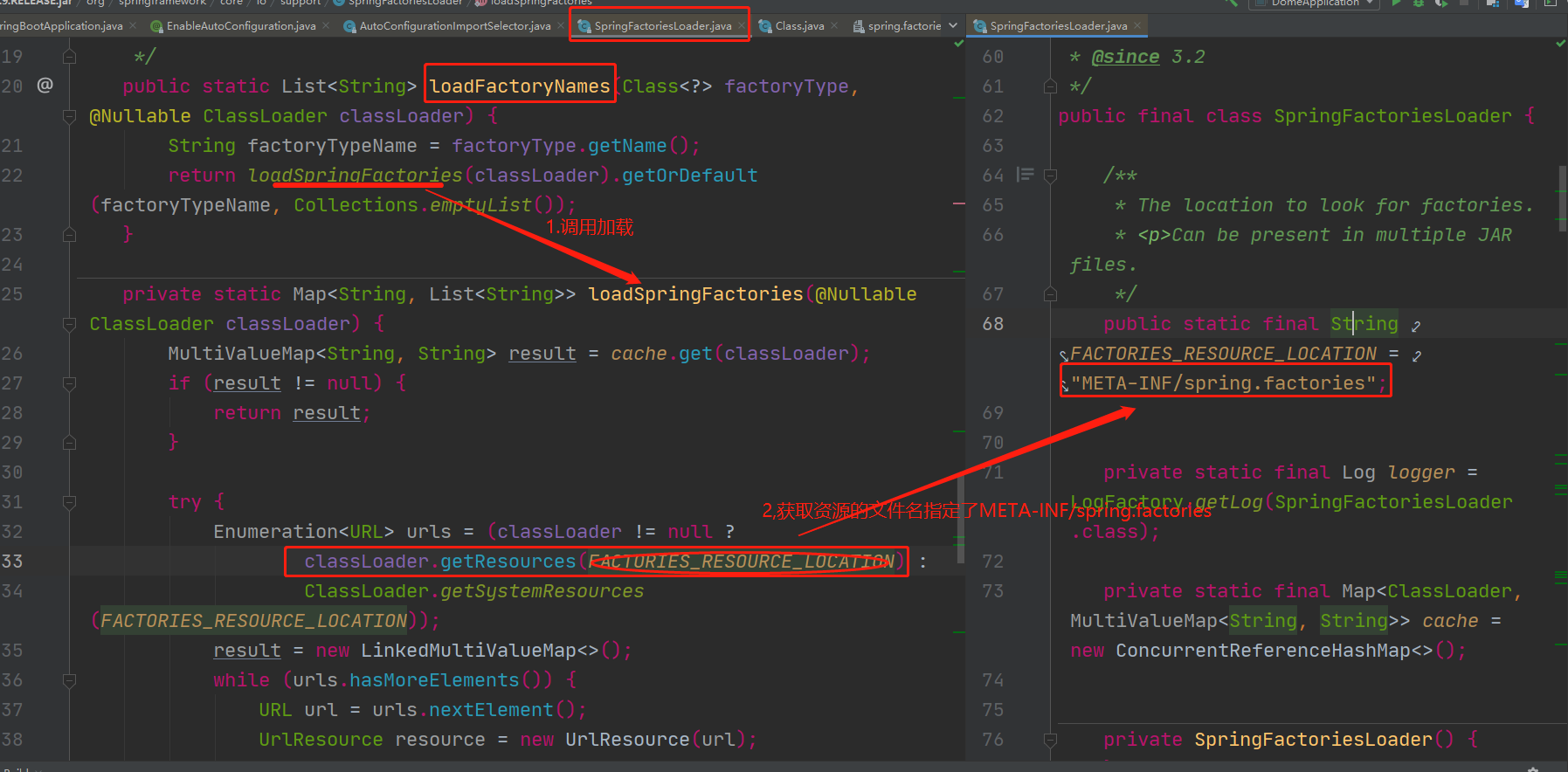This screenshot has height=772, width=1568.
Task: Activate right-pane SpringFactoriesLoader.java tab
Action: [1059, 26]
